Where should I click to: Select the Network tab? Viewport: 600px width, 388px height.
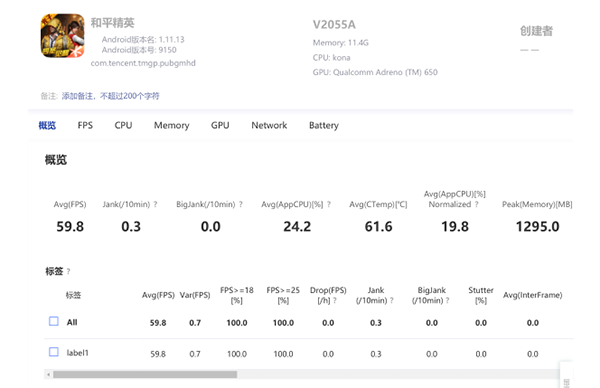(269, 126)
